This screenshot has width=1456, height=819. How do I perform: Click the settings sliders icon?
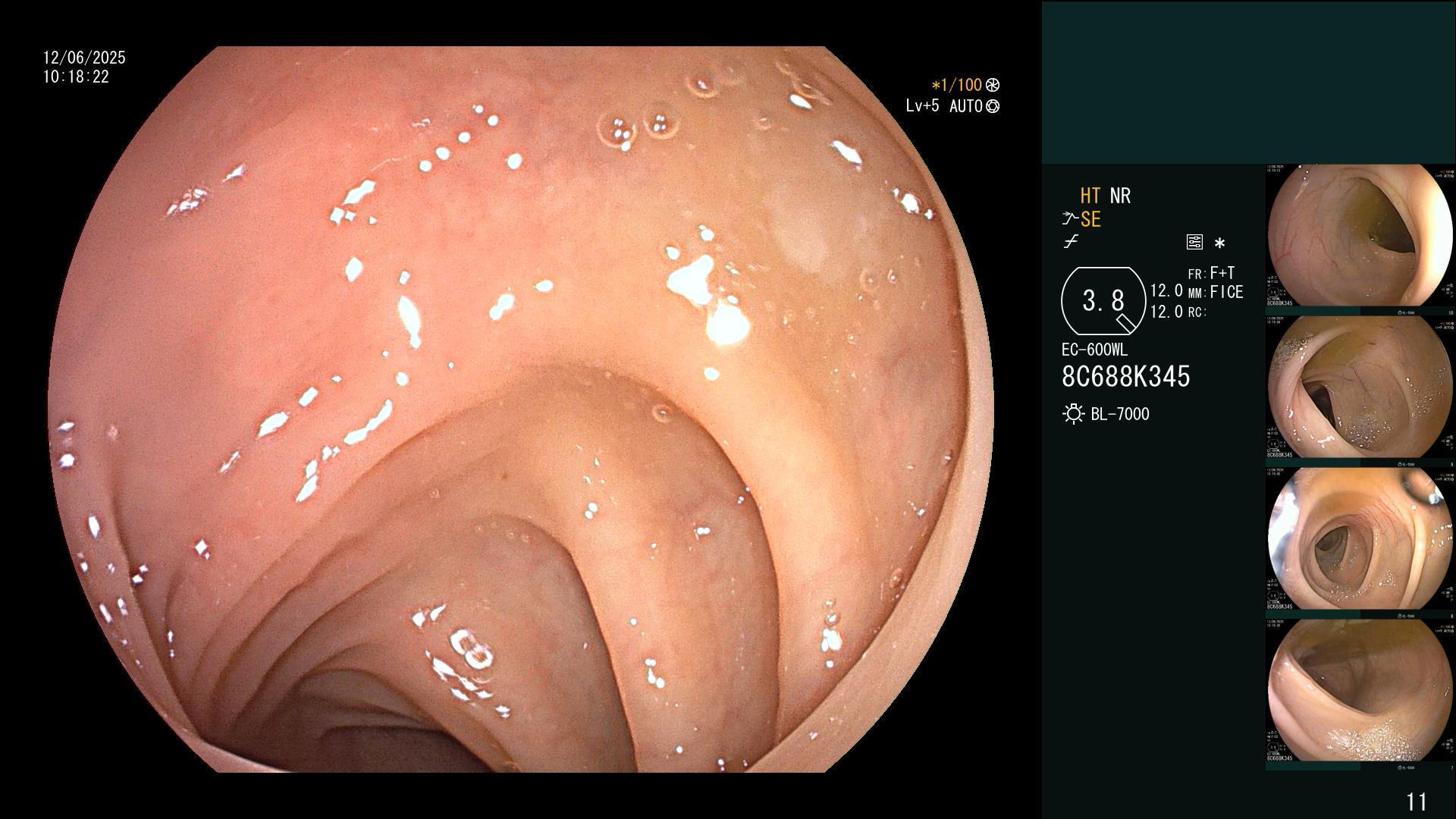[1194, 243]
